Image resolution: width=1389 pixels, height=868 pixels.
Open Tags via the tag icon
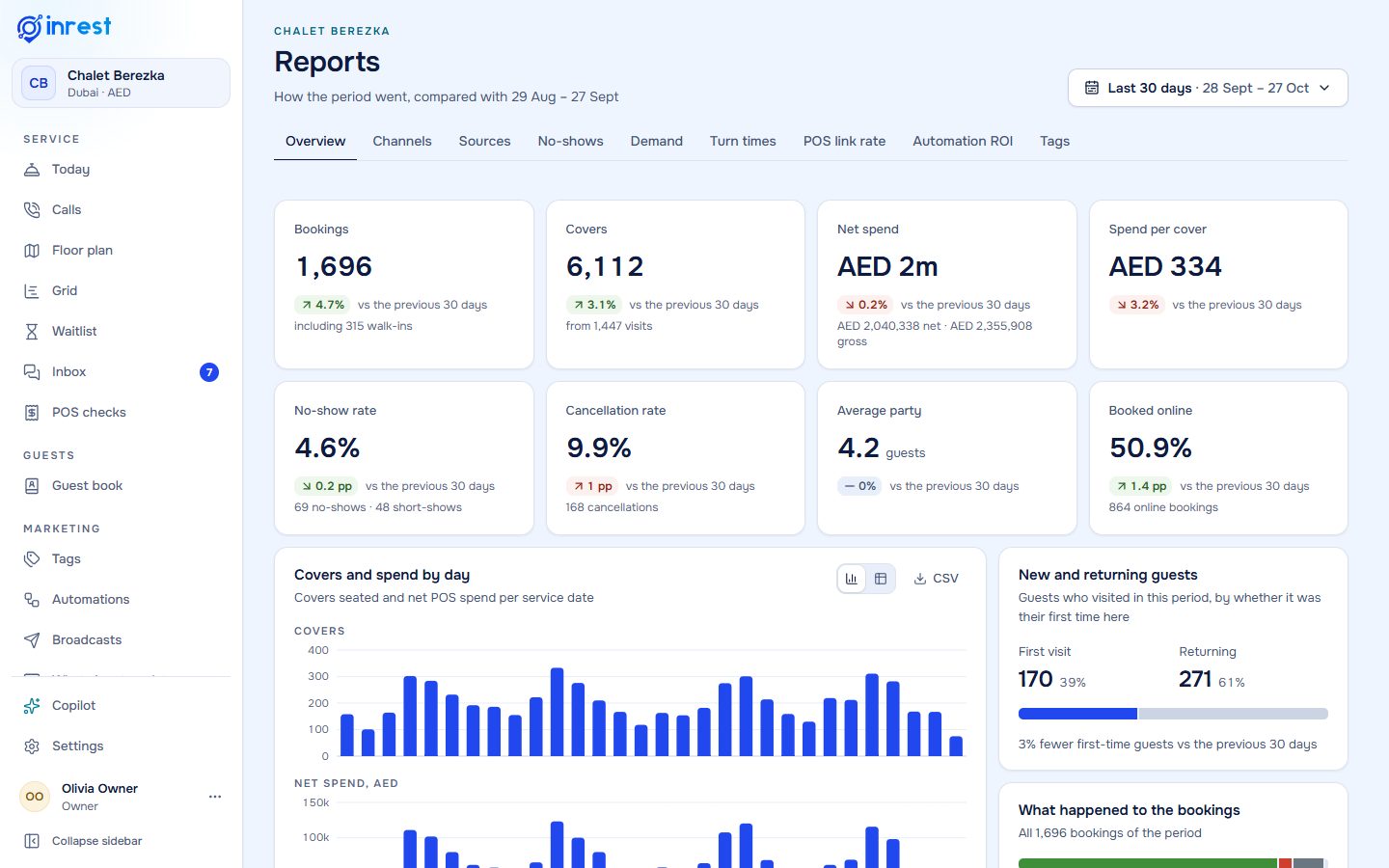[x=32, y=558]
